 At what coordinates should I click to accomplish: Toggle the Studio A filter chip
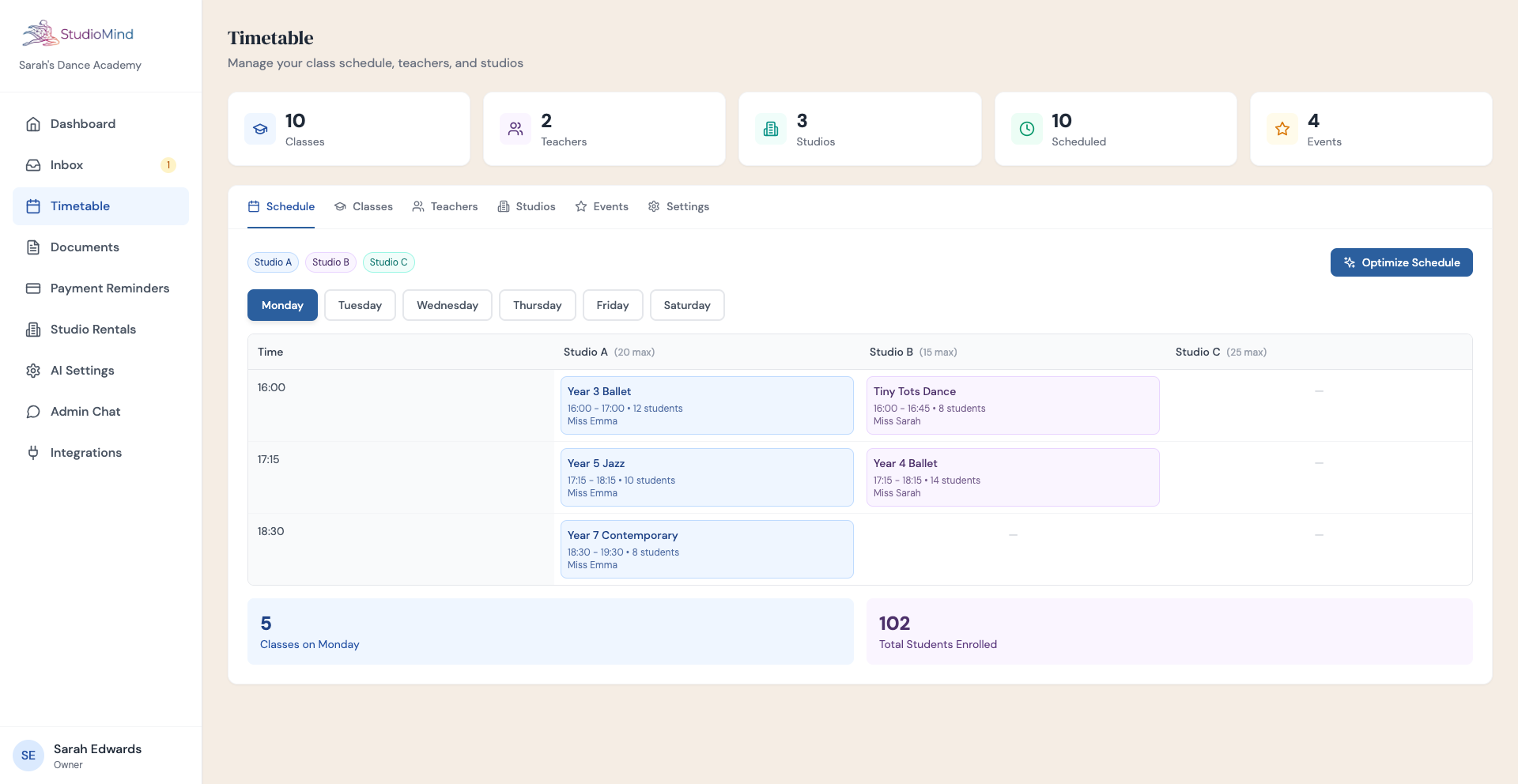click(273, 262)
